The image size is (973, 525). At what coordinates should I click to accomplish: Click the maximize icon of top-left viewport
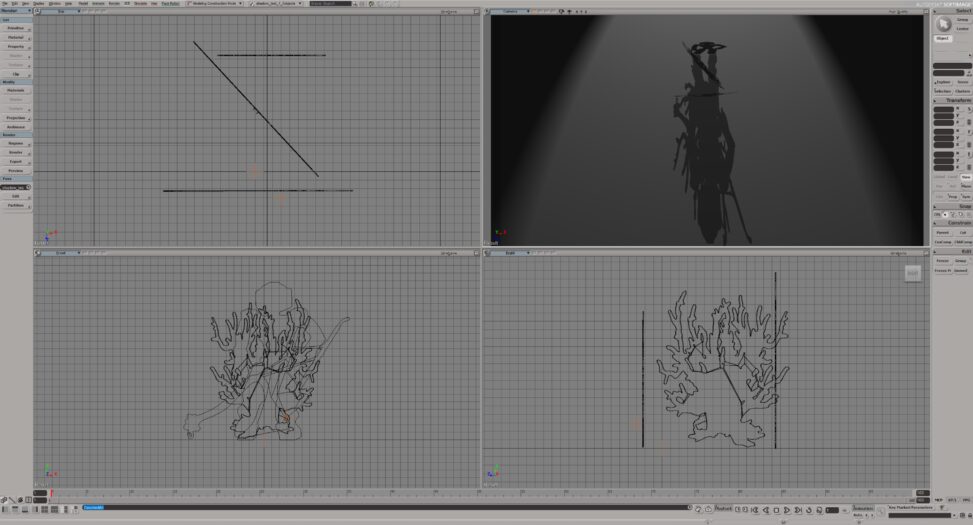(475, 11)
